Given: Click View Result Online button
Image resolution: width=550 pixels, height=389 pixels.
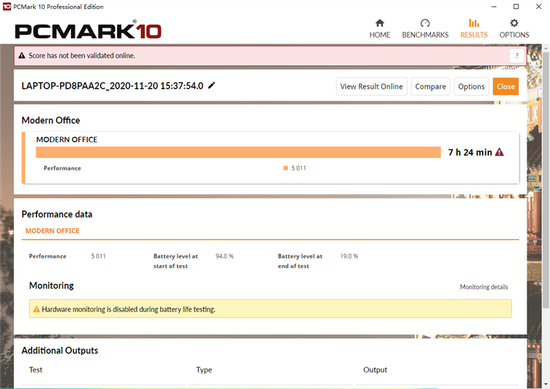Looking at the screenshot, I should [371, 86].
